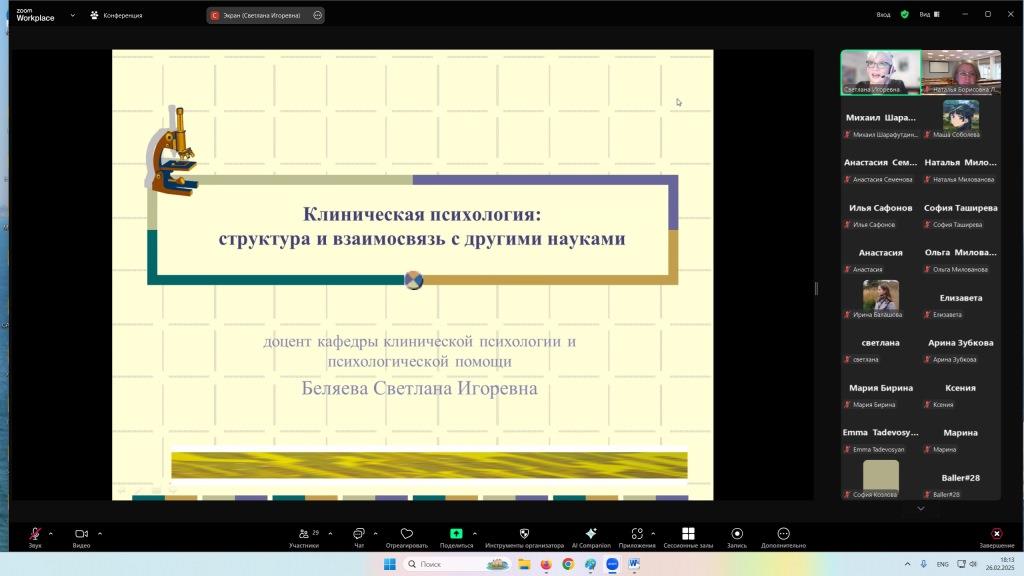Open the Вид view layout menu

(x=929, y=14)
